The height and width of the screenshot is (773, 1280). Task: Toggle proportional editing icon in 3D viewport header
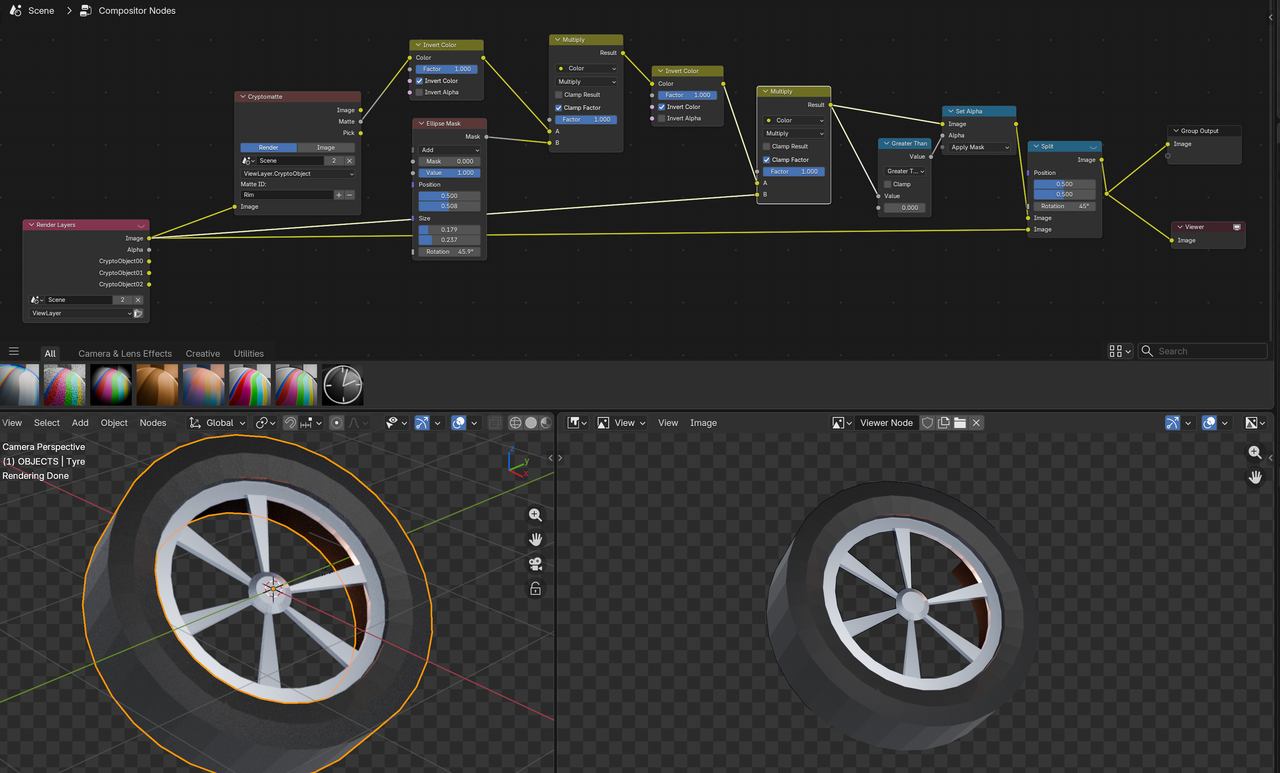(336, 423)
